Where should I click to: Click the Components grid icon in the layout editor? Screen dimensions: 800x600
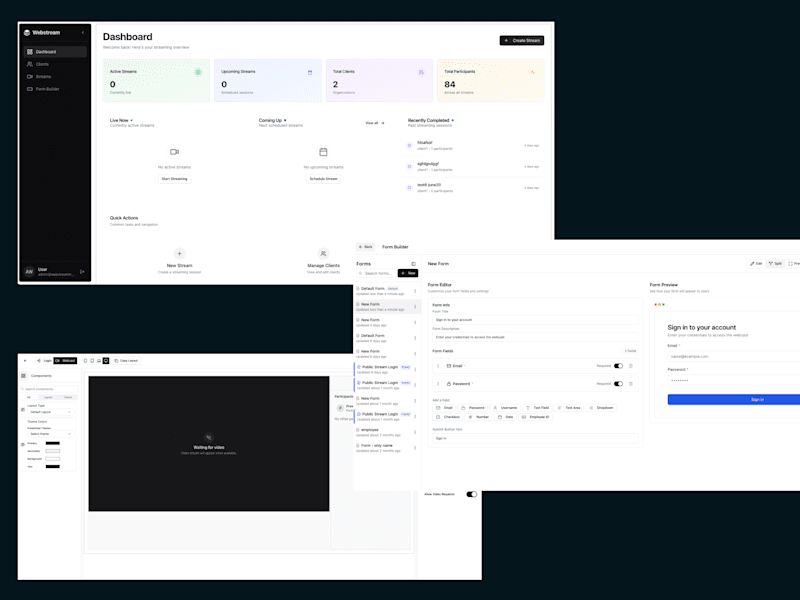[x=23, y=376]
